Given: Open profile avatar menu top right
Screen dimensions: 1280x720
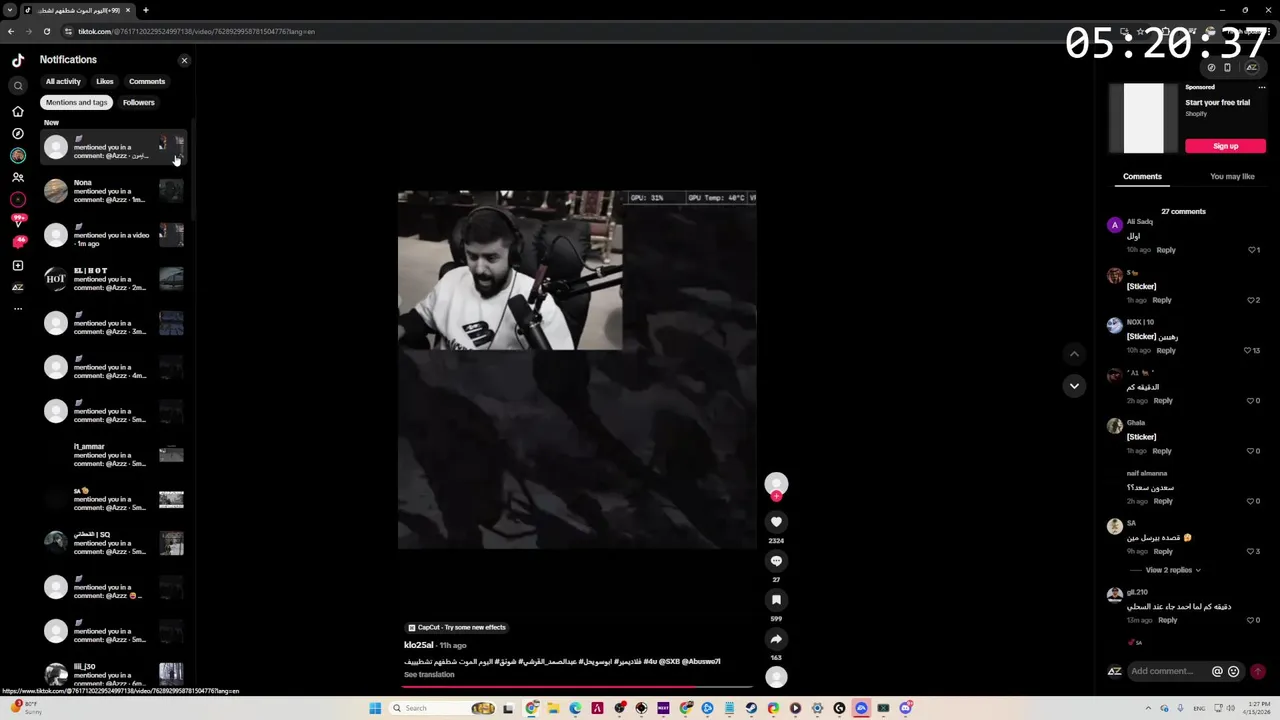Looking at the screenshot, I should click(x=1251, y=68).
